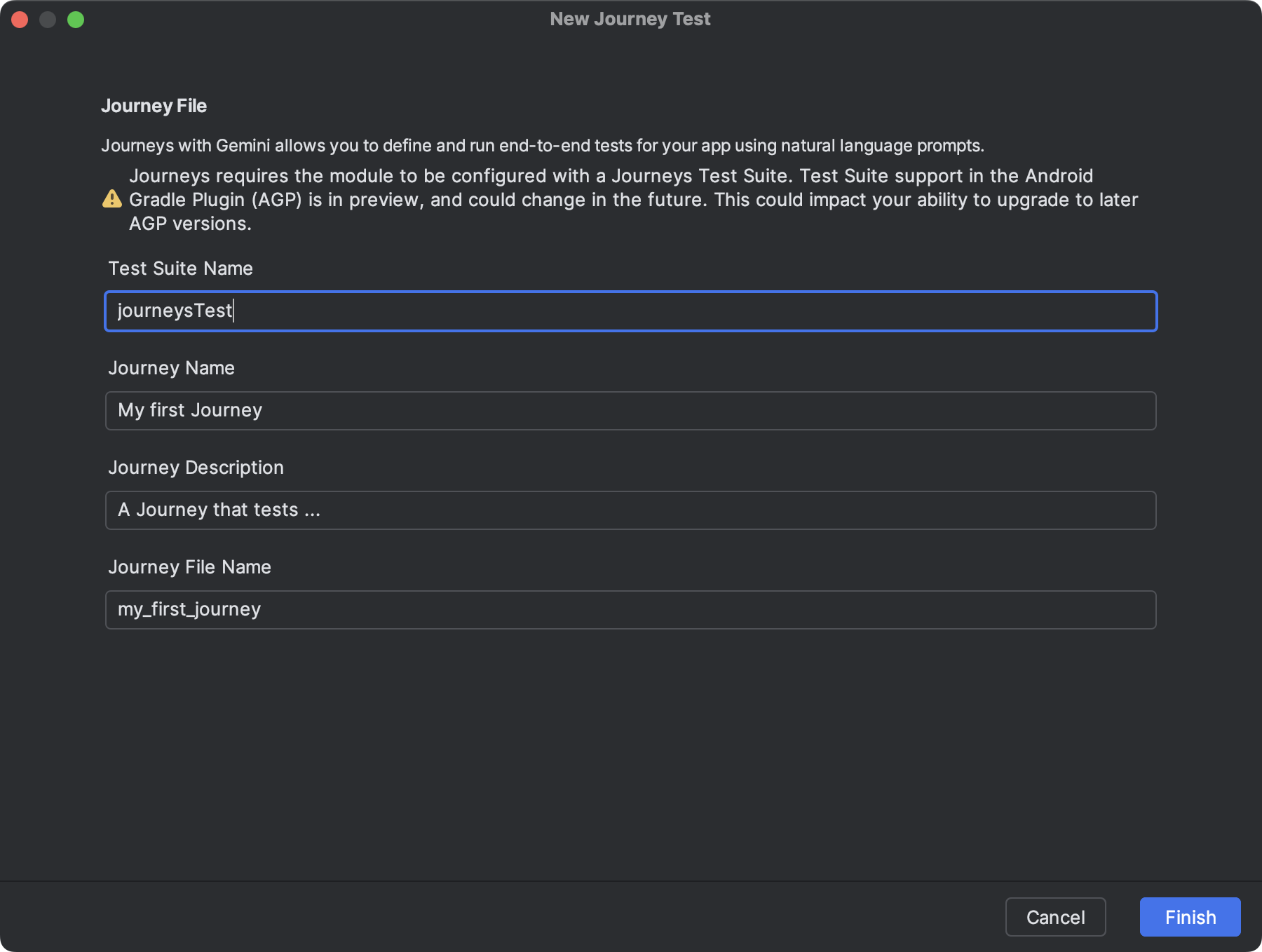Click the red close button
The width and height of the screenshot is (1262, 952).
[20, 19]
